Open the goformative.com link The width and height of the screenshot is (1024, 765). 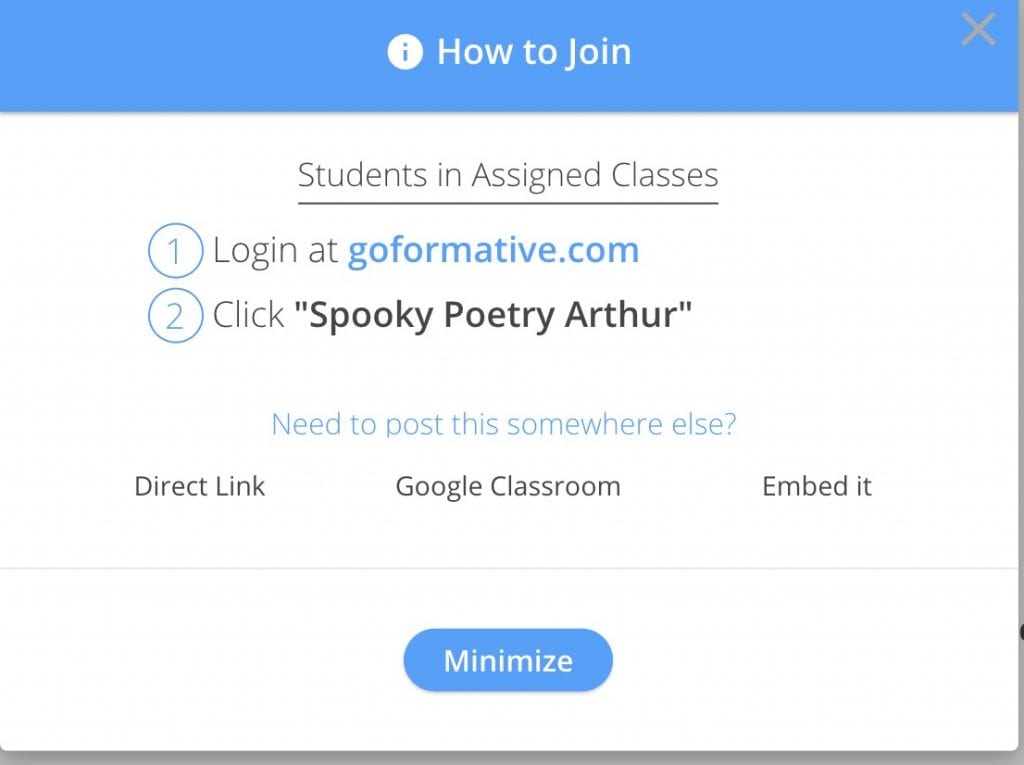493,250
